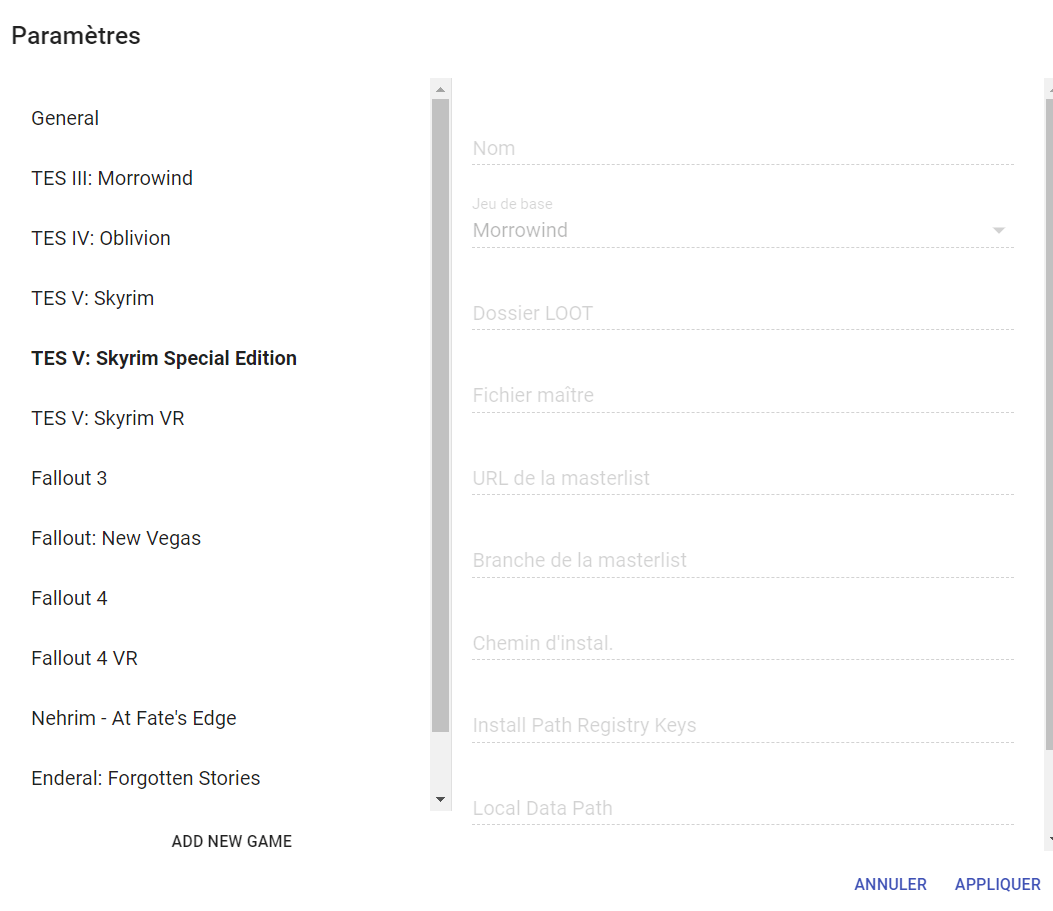Click the game list scrollbar thumb

coord(441,416)
